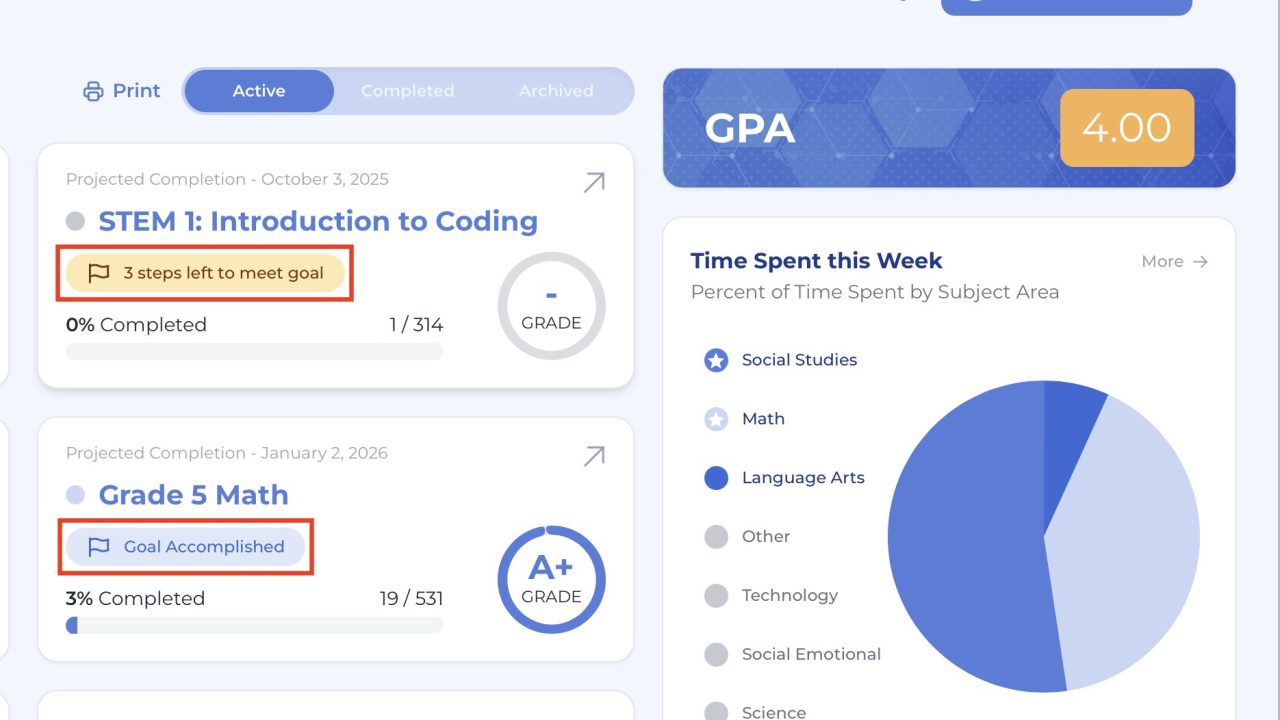Click the printer icon

coord(93,91)
